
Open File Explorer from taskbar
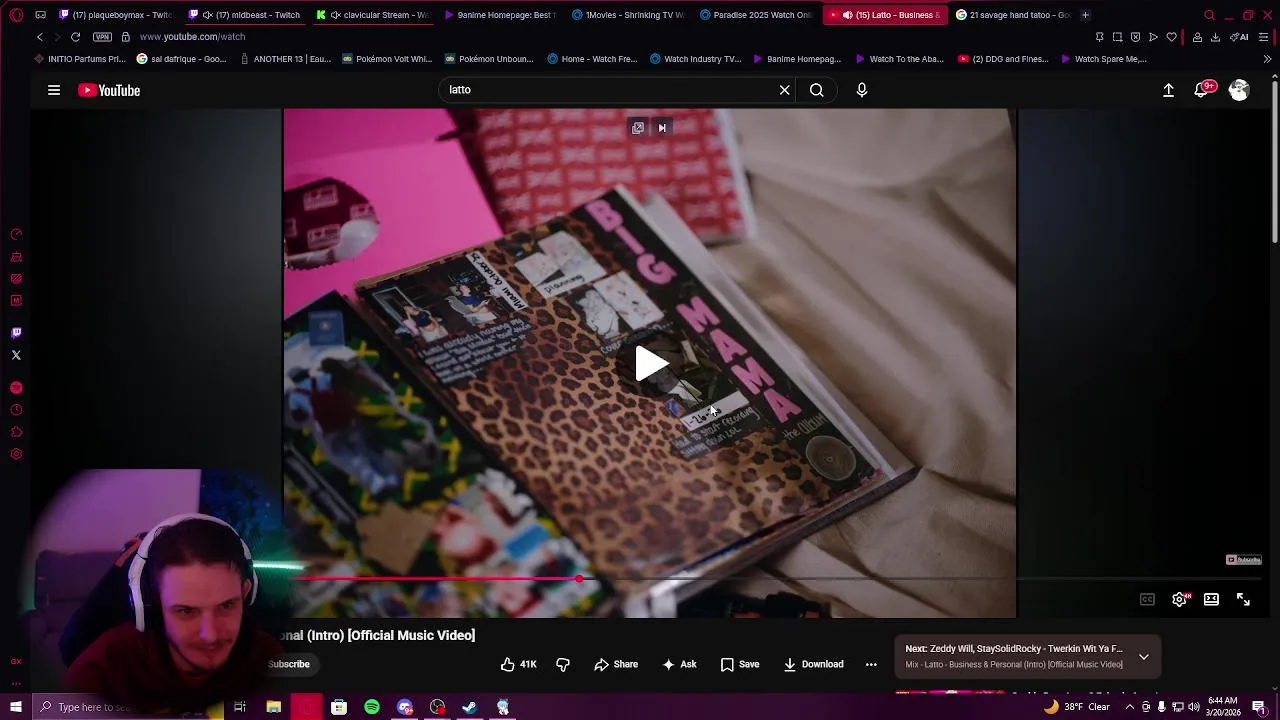pos(273,707)
